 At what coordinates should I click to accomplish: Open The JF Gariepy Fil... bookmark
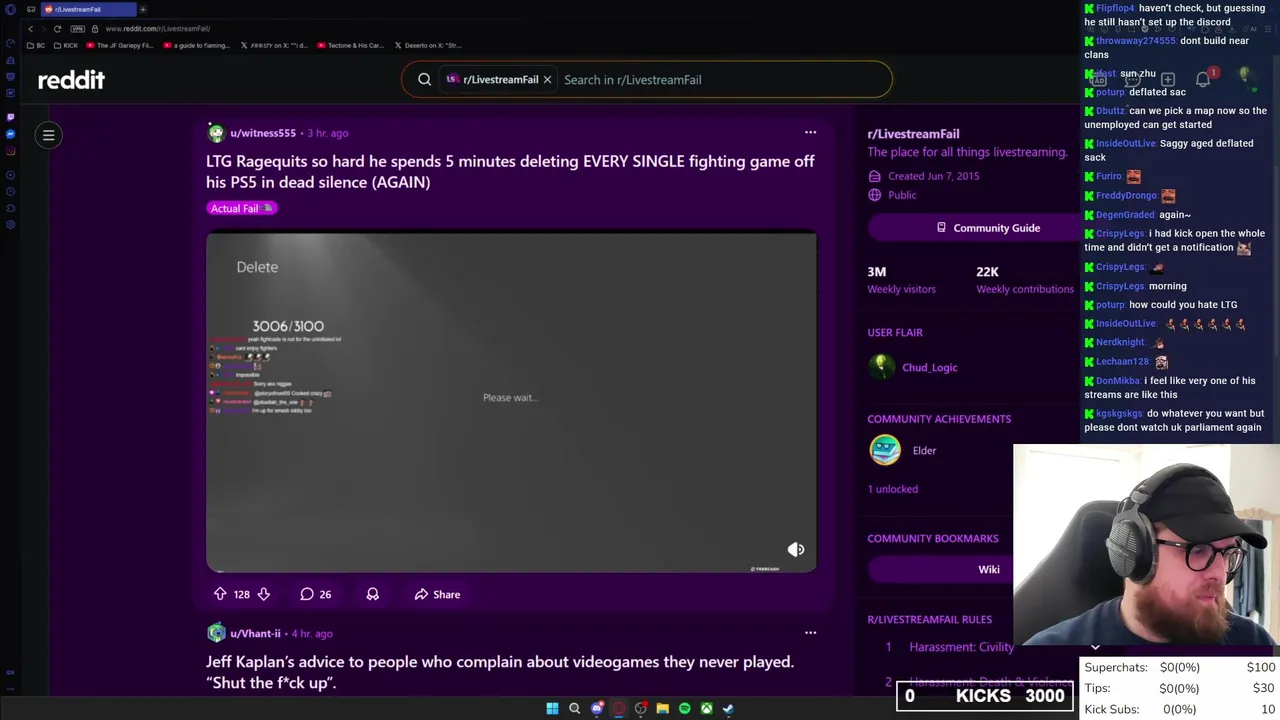pyautogui.click(x=120, y=45)
